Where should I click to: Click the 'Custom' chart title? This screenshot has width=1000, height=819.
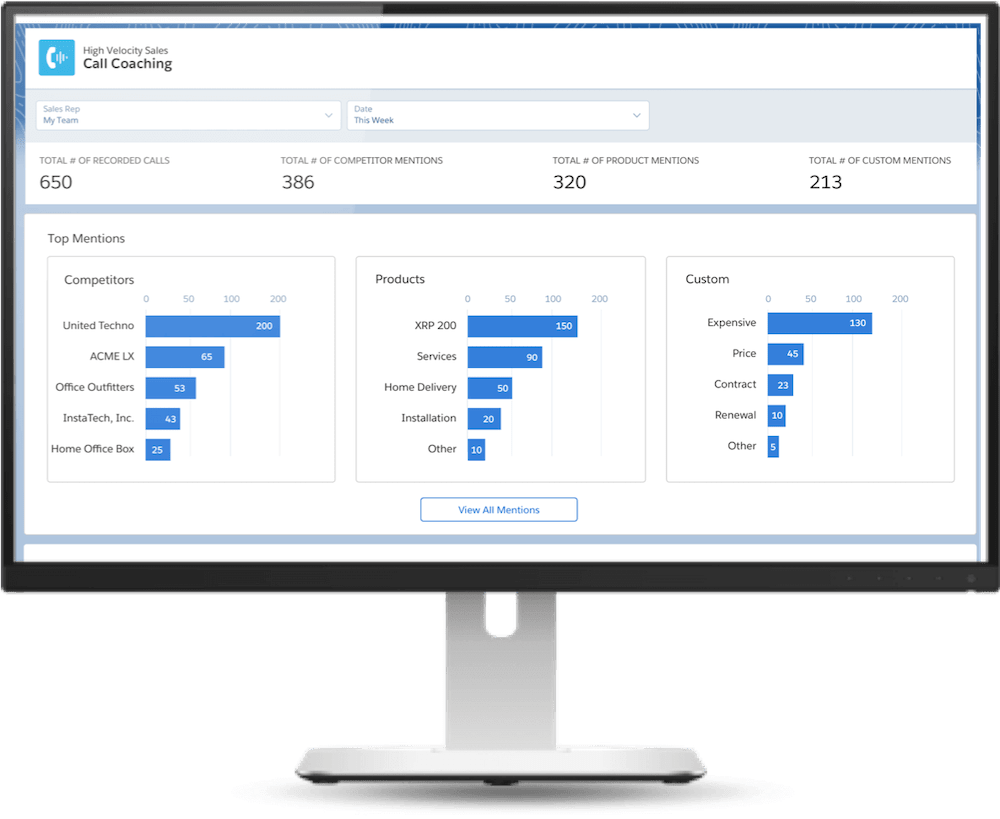pos(707,279)
